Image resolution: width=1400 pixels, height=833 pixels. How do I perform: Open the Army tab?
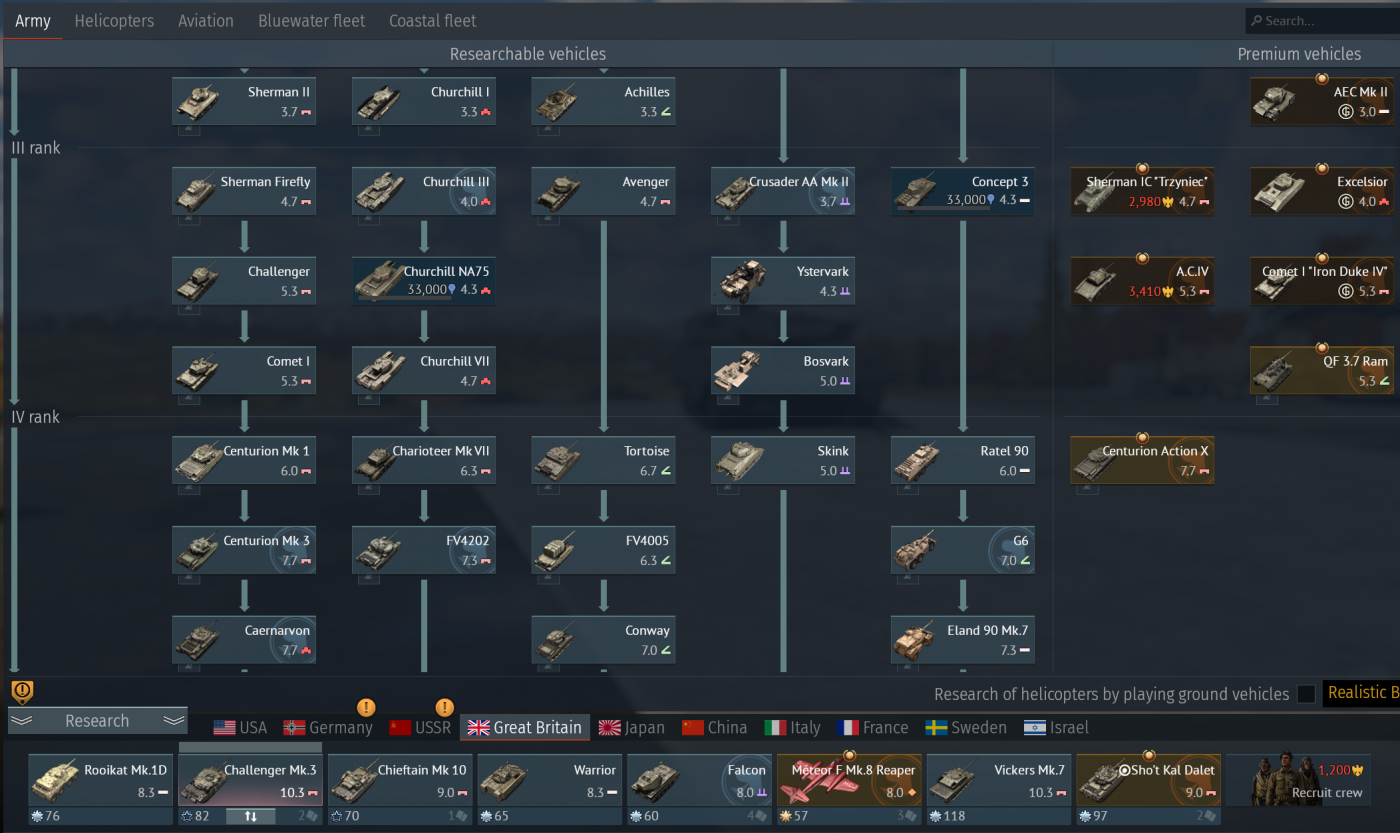pos(33,21)
